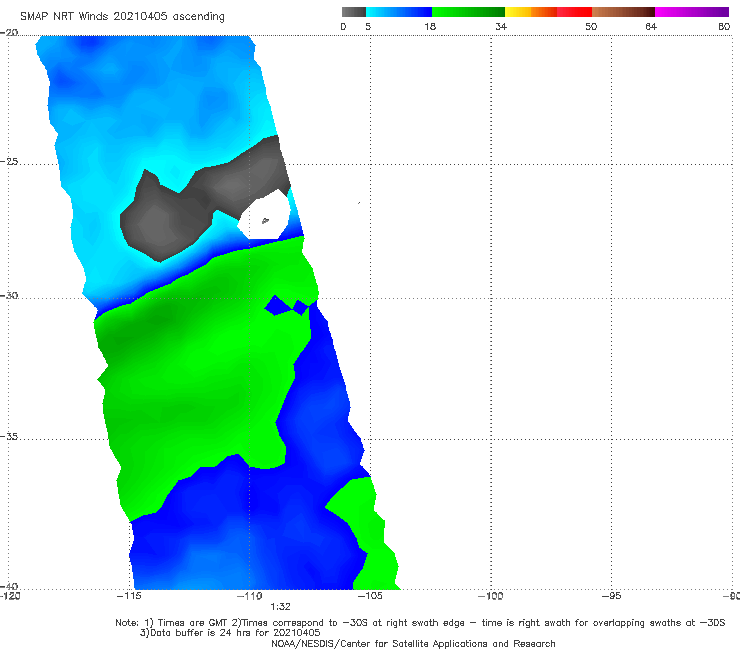Click the longitude label '-115'
740x650 pixels.
click(129, 596)
